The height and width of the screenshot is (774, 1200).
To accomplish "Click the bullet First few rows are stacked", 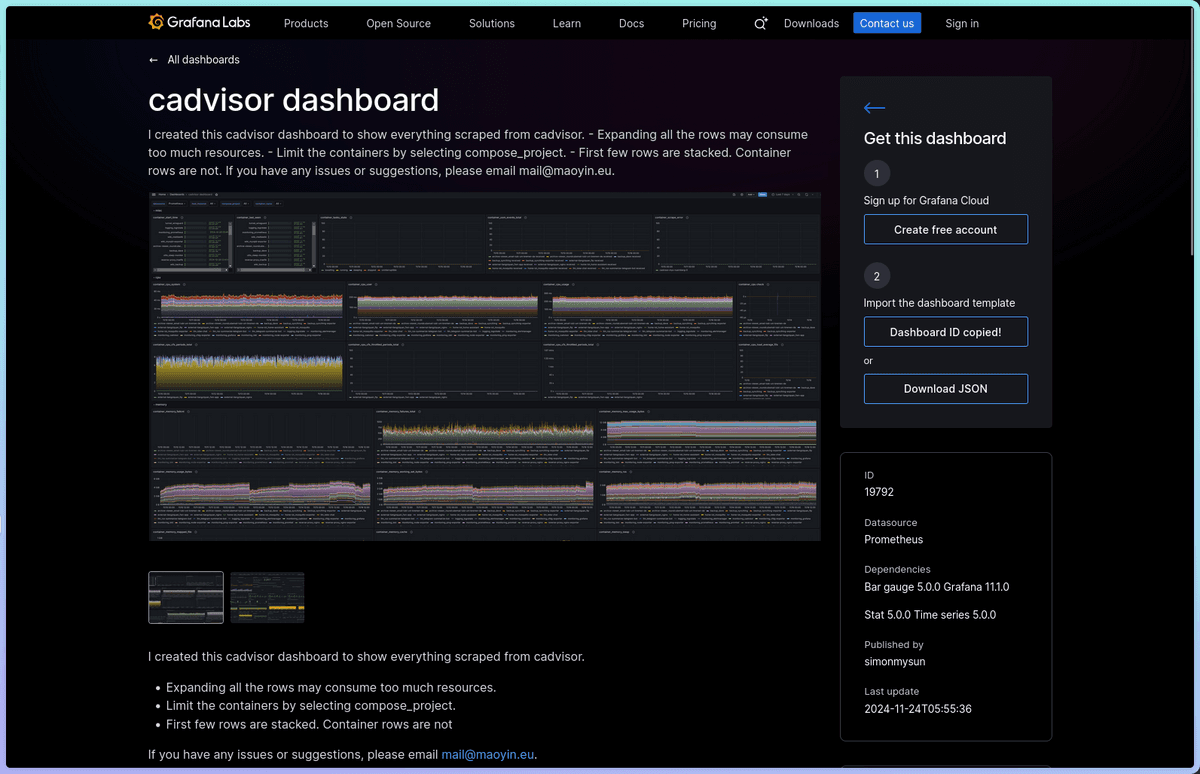I will (309, 724).
